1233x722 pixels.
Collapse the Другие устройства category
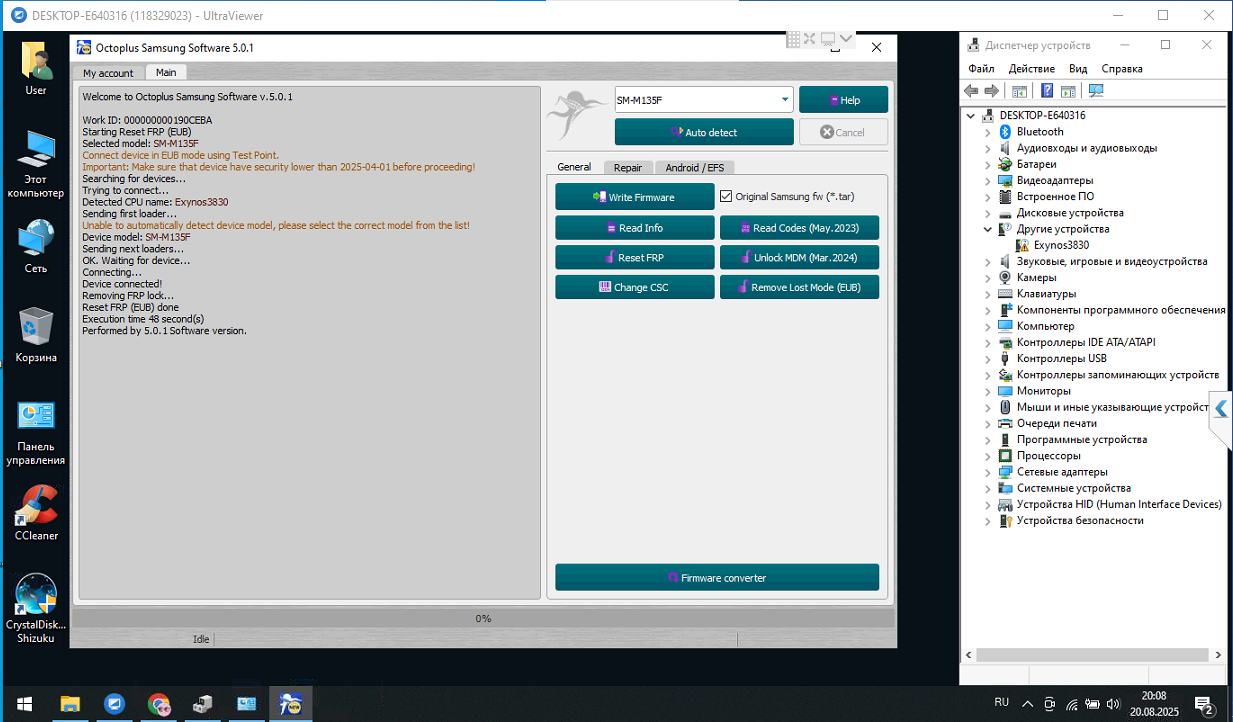pos(987,229)
